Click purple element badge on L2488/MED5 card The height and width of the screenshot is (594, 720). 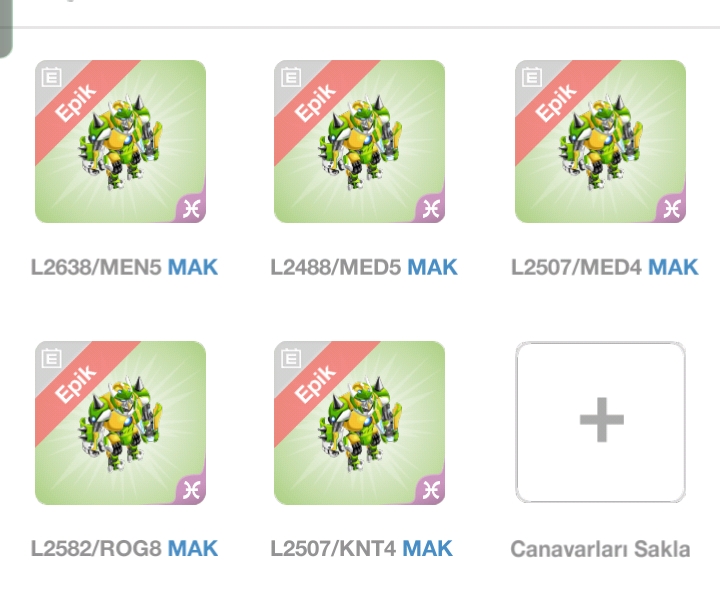pyautogui.click(x=432, y=209)
